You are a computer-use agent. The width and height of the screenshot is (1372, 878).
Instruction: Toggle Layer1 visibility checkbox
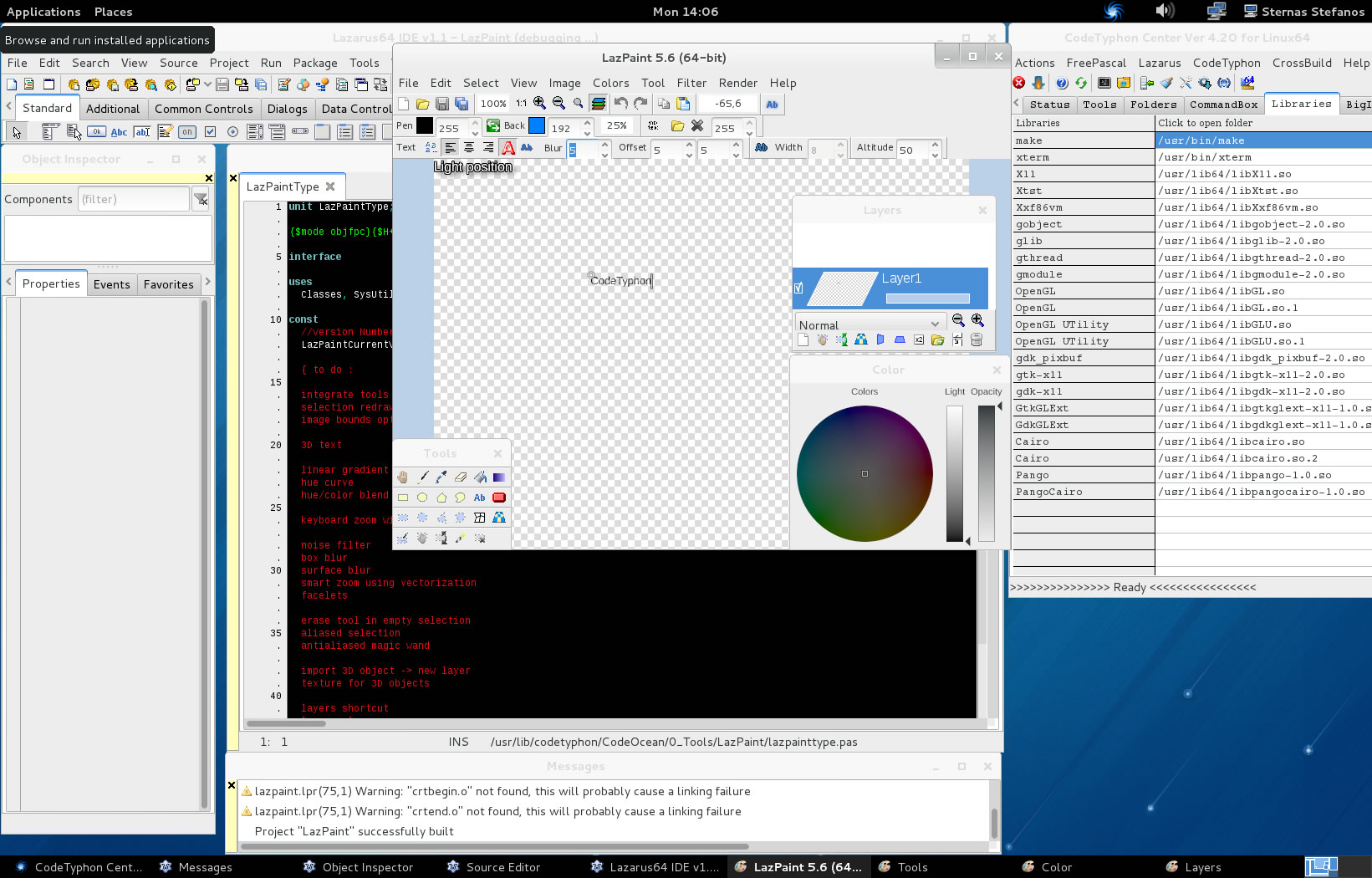coord(798,288)
